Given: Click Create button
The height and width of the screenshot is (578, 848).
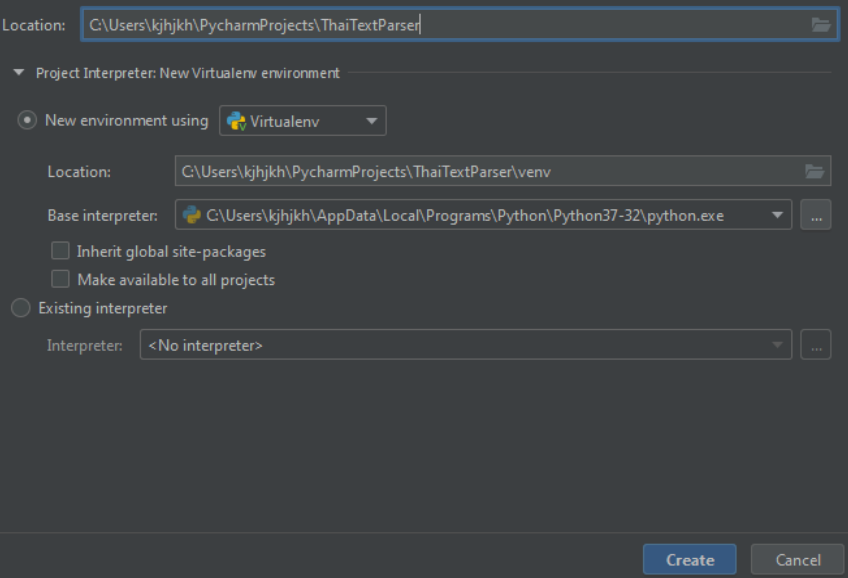Looking at the screenshot, I should point(690,560).
